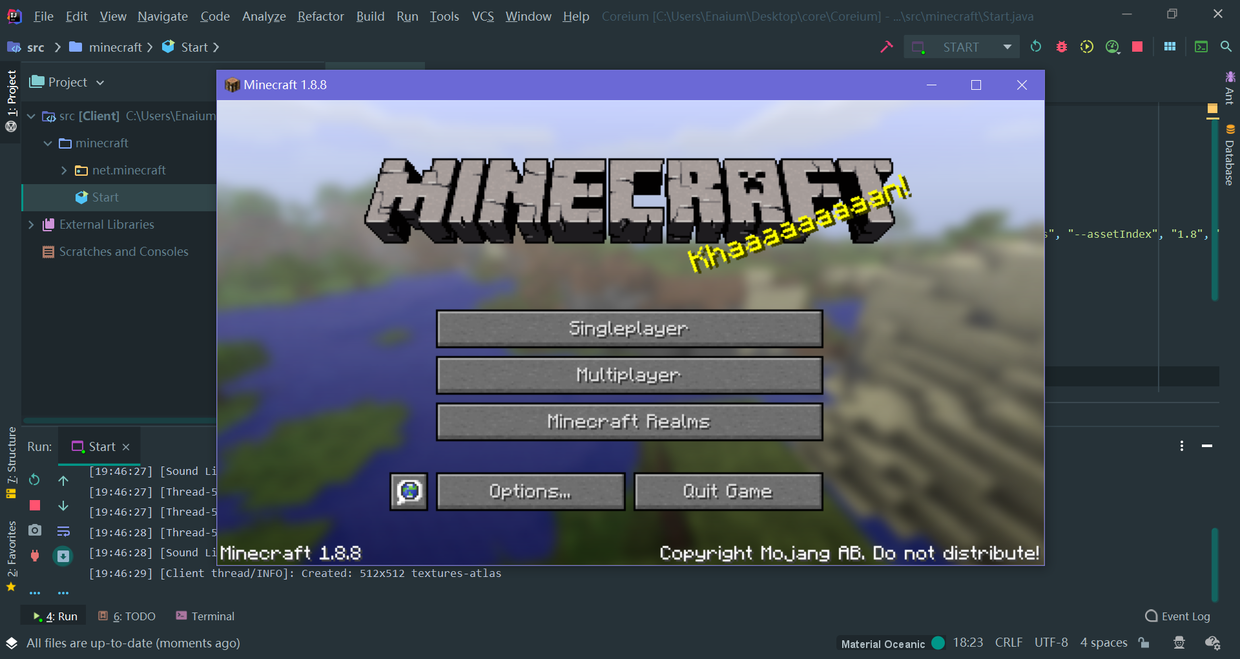Toggle soft-wrap in the Run console
This screenshot has height=659, width=1240.
tap(63, 531)
